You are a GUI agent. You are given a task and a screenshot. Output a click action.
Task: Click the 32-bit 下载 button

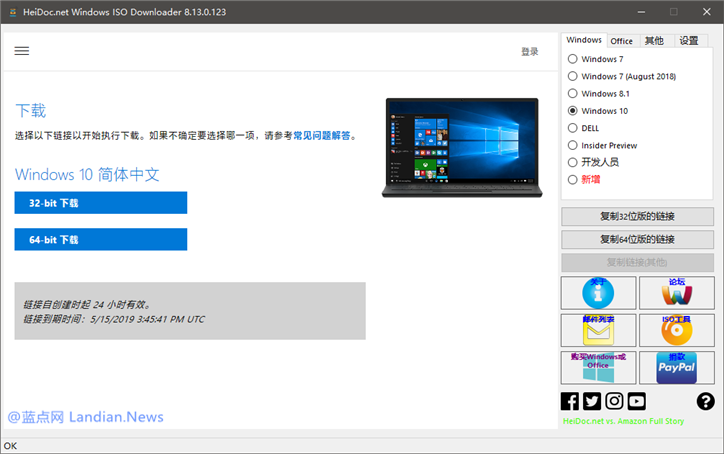[101, 203]
